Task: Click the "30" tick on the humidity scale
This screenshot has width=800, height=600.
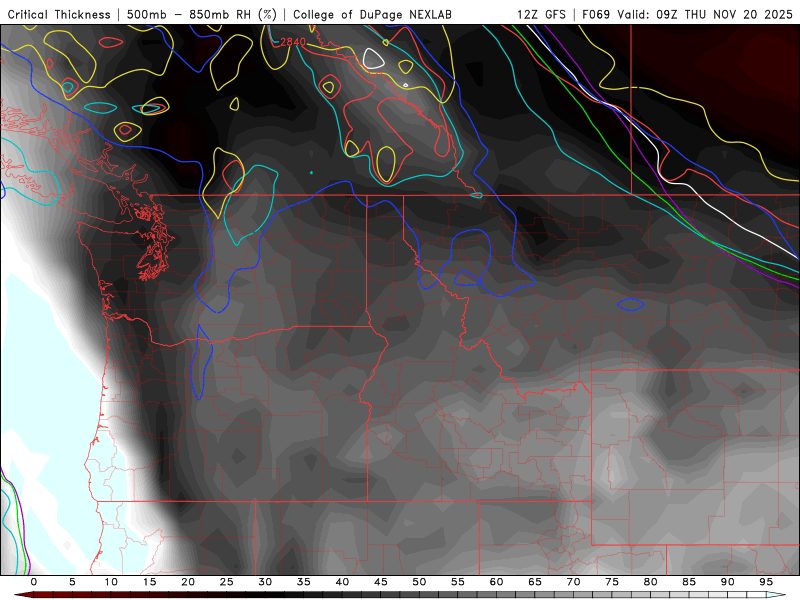Action: point(265,582)
